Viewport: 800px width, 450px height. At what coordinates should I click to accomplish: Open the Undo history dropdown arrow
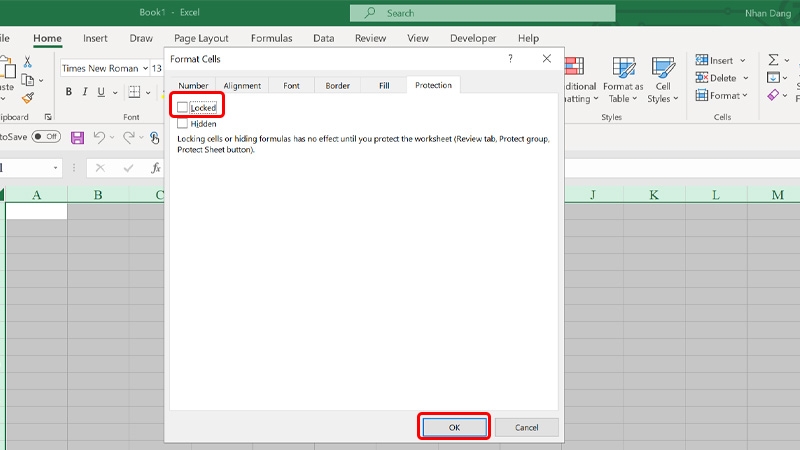click(112, 137)
